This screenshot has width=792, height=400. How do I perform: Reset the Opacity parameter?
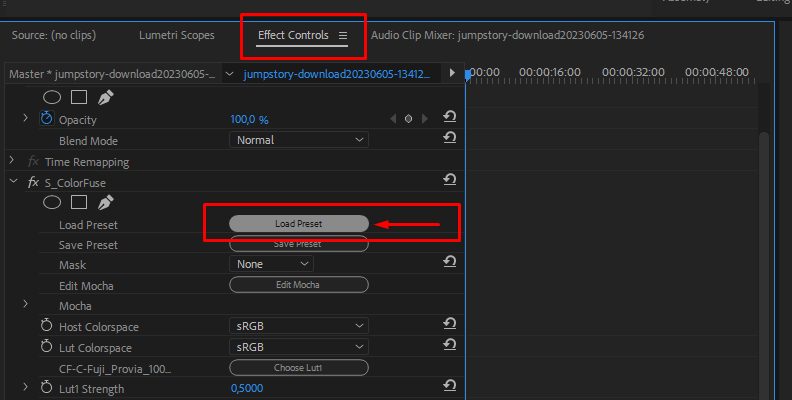click(450, 117)
